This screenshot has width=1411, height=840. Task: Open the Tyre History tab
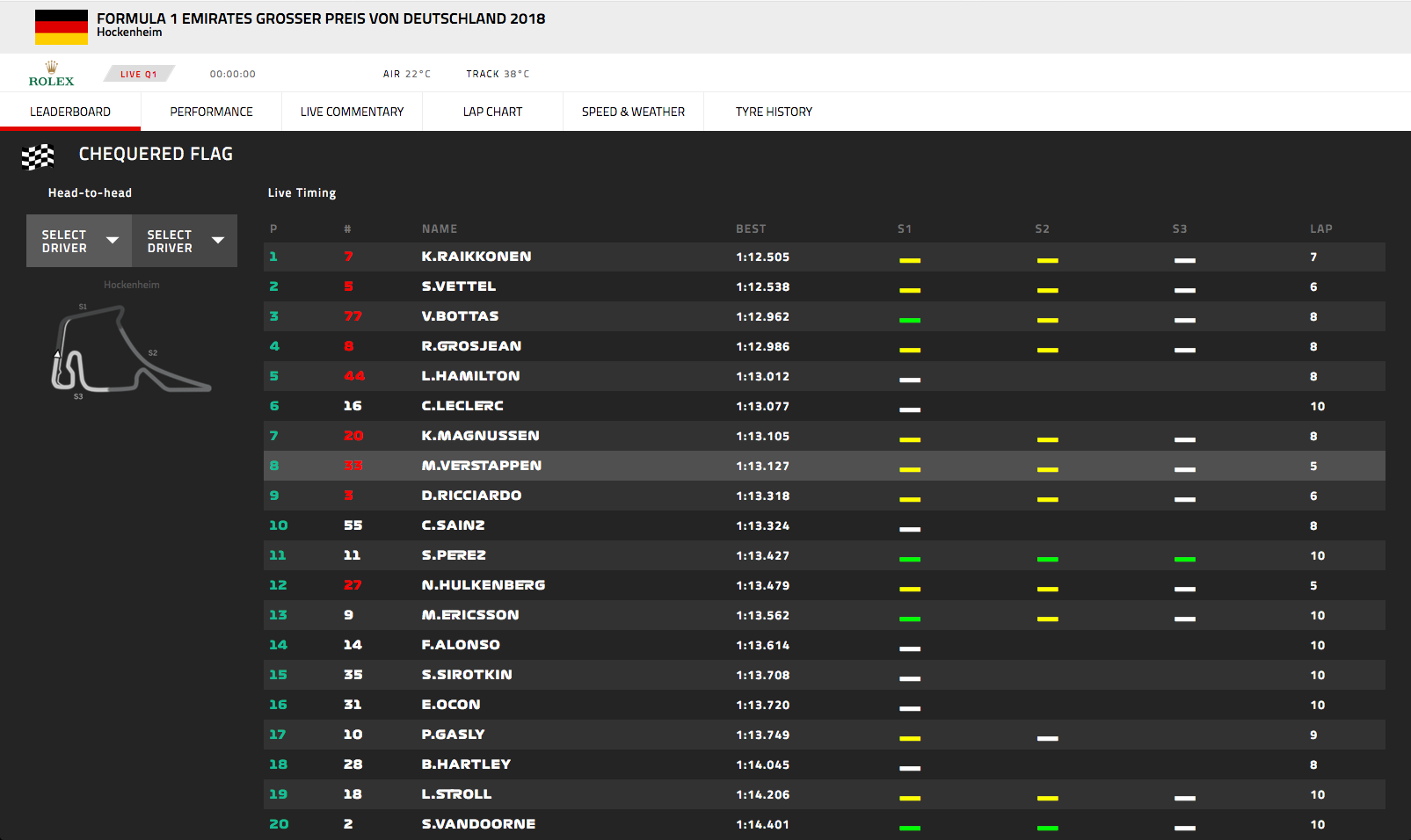pyautogui.click(x=774, y=112)
